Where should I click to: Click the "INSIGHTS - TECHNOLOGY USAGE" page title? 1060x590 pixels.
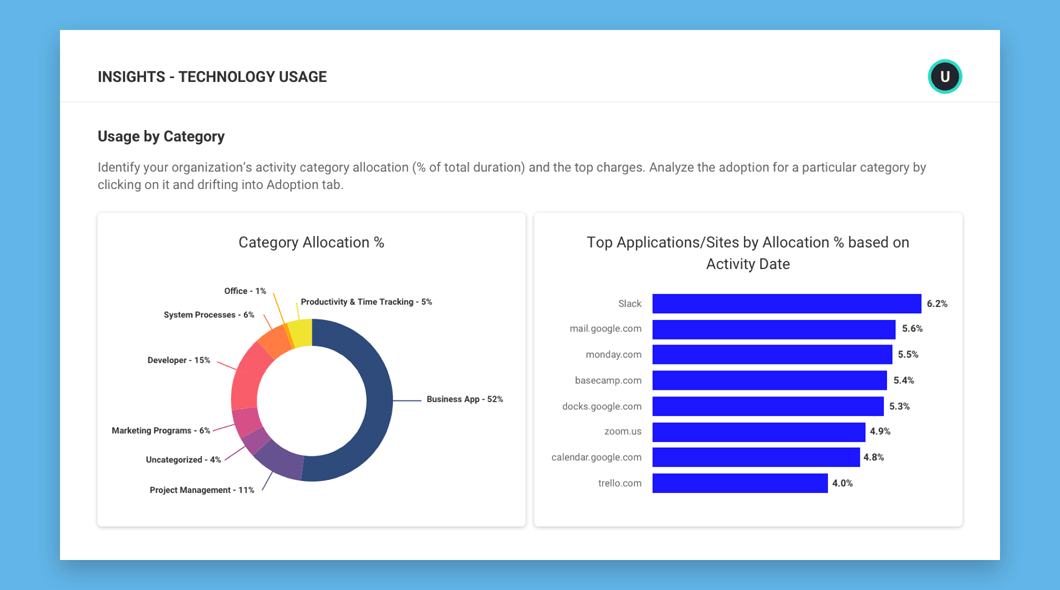(x=212, y=77)
